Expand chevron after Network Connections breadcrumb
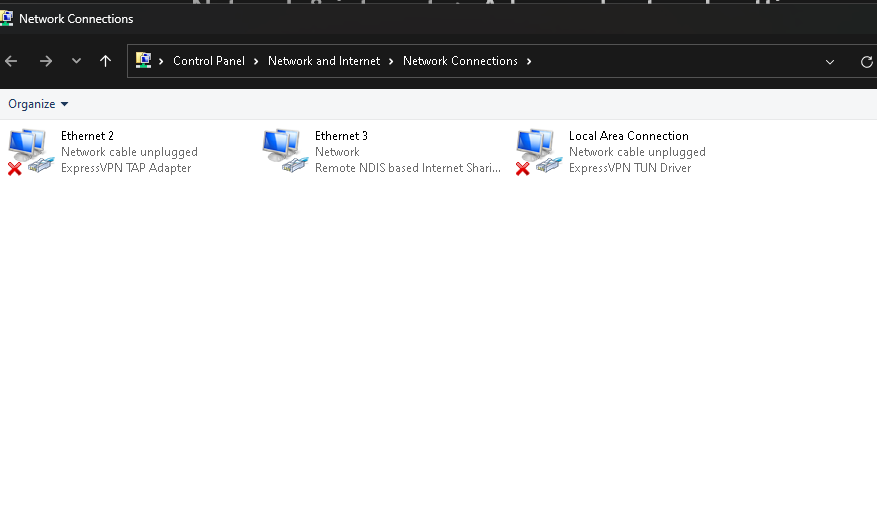Screen dimensions: 877x517 point(529,61)
